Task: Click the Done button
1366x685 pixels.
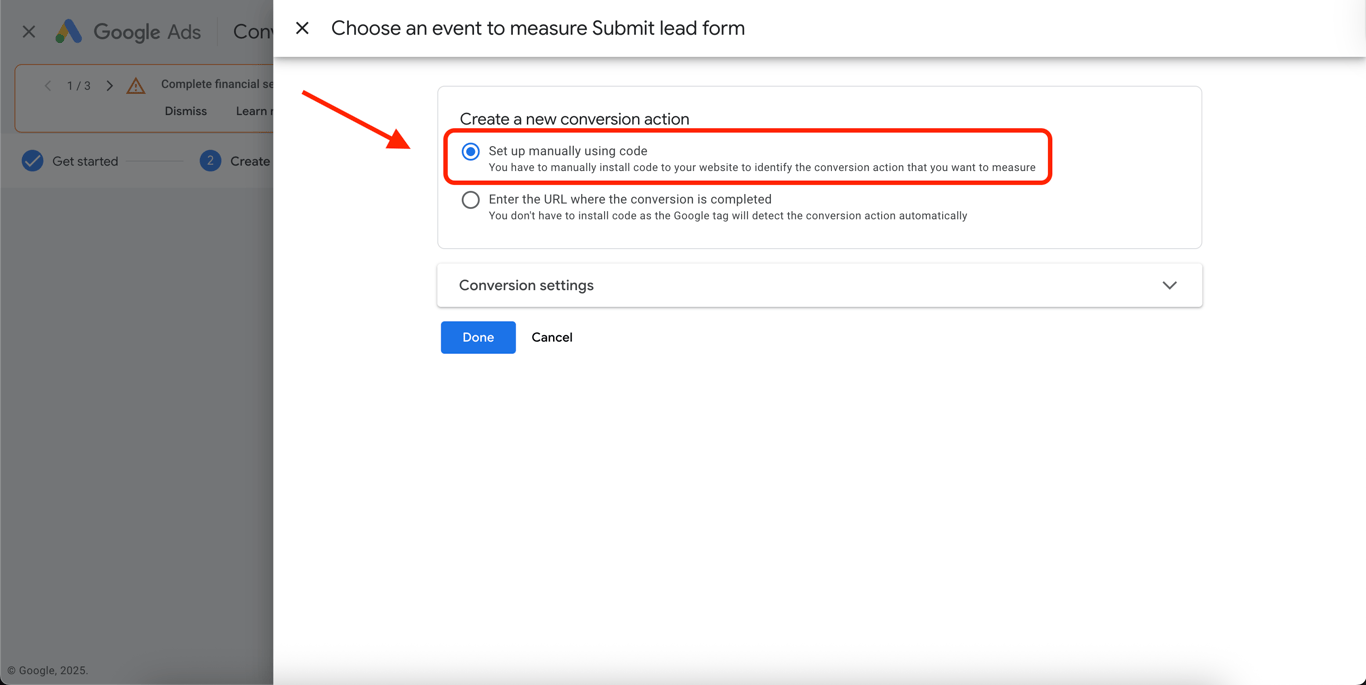Action: [x=478, y=338]
